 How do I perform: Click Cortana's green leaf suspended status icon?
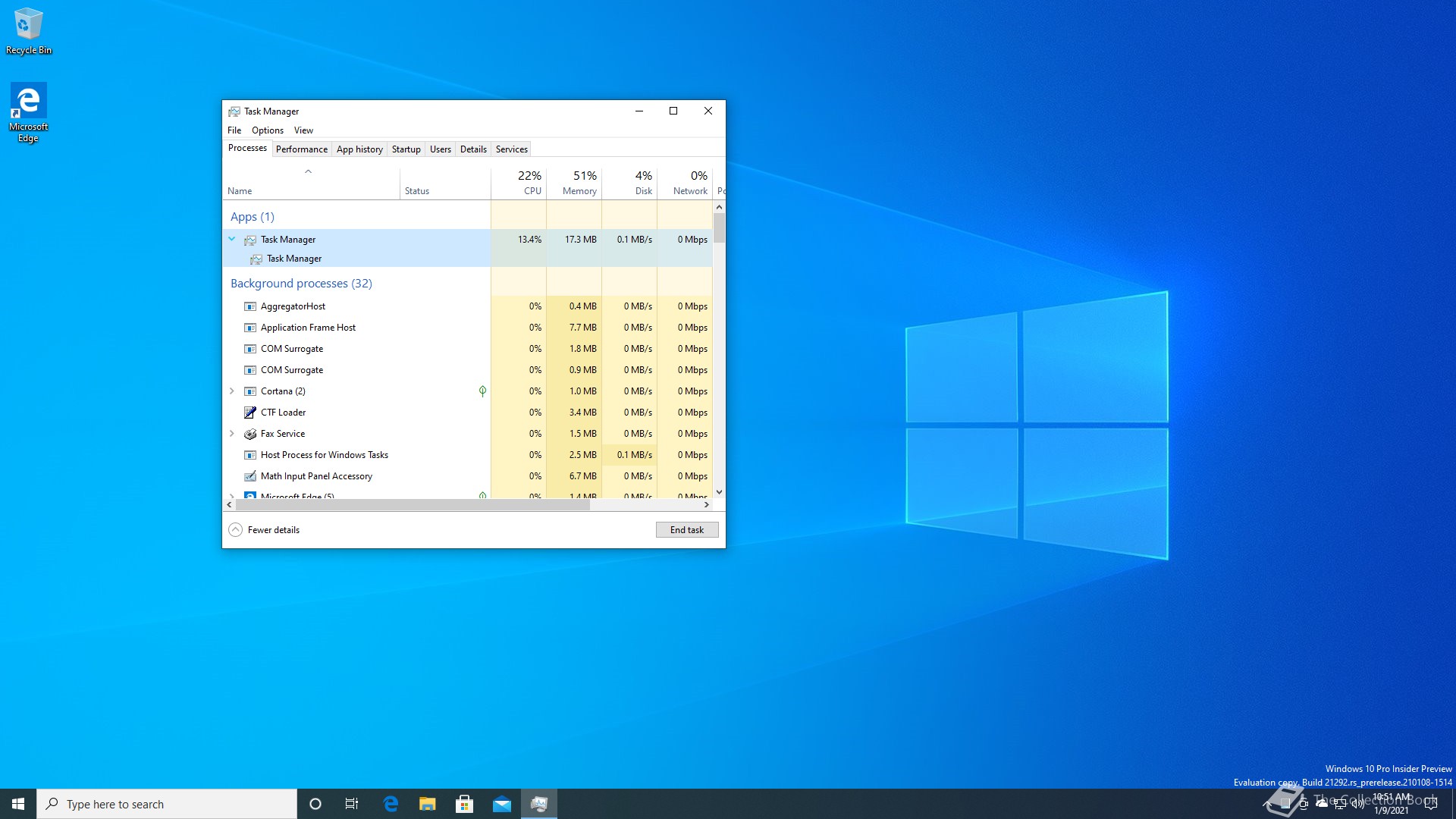coord(482,391)
